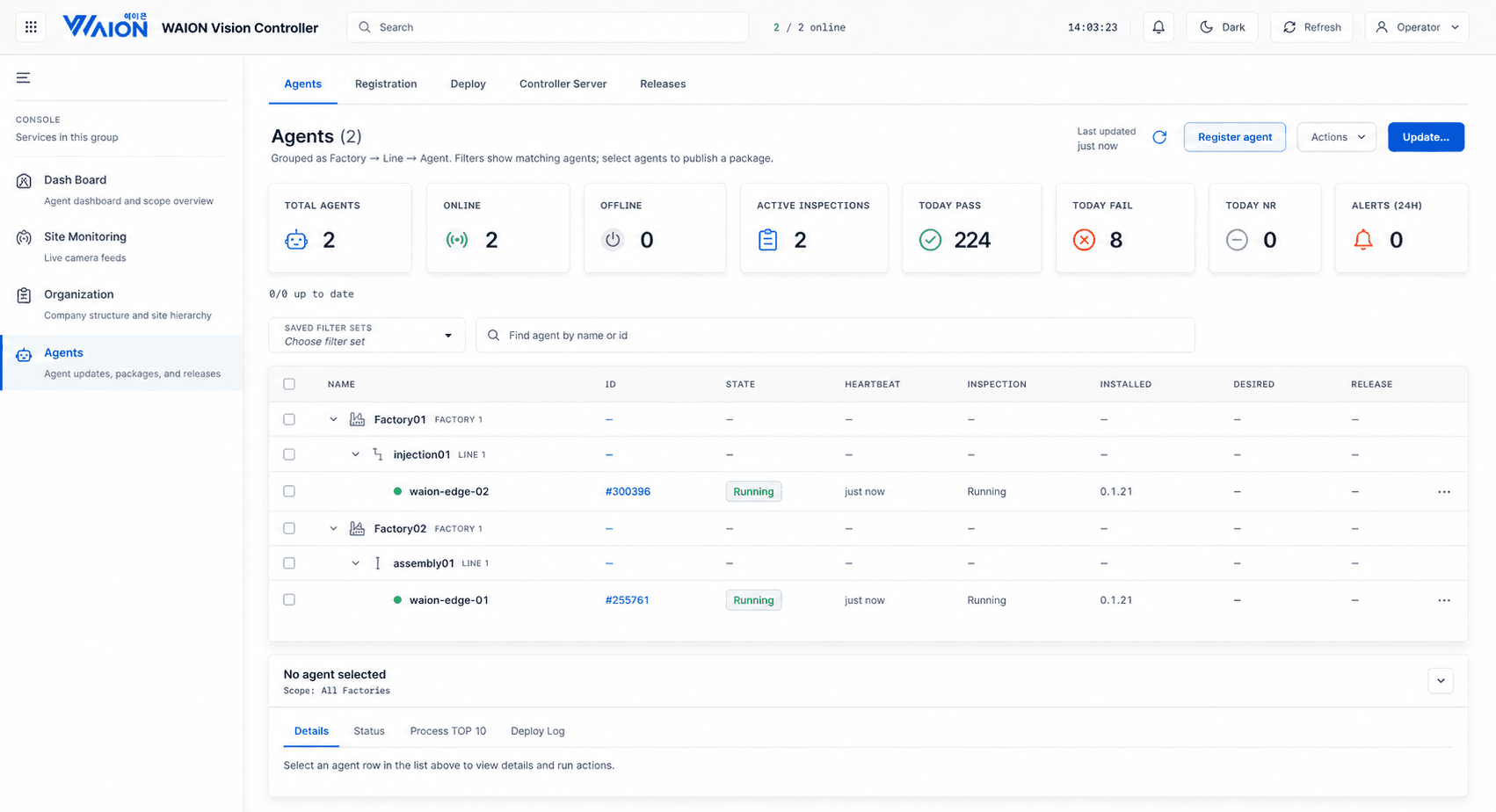The image size is (1496, 812).
Task: Click the Dash Board sidebar icon
Action: point(25,181)
